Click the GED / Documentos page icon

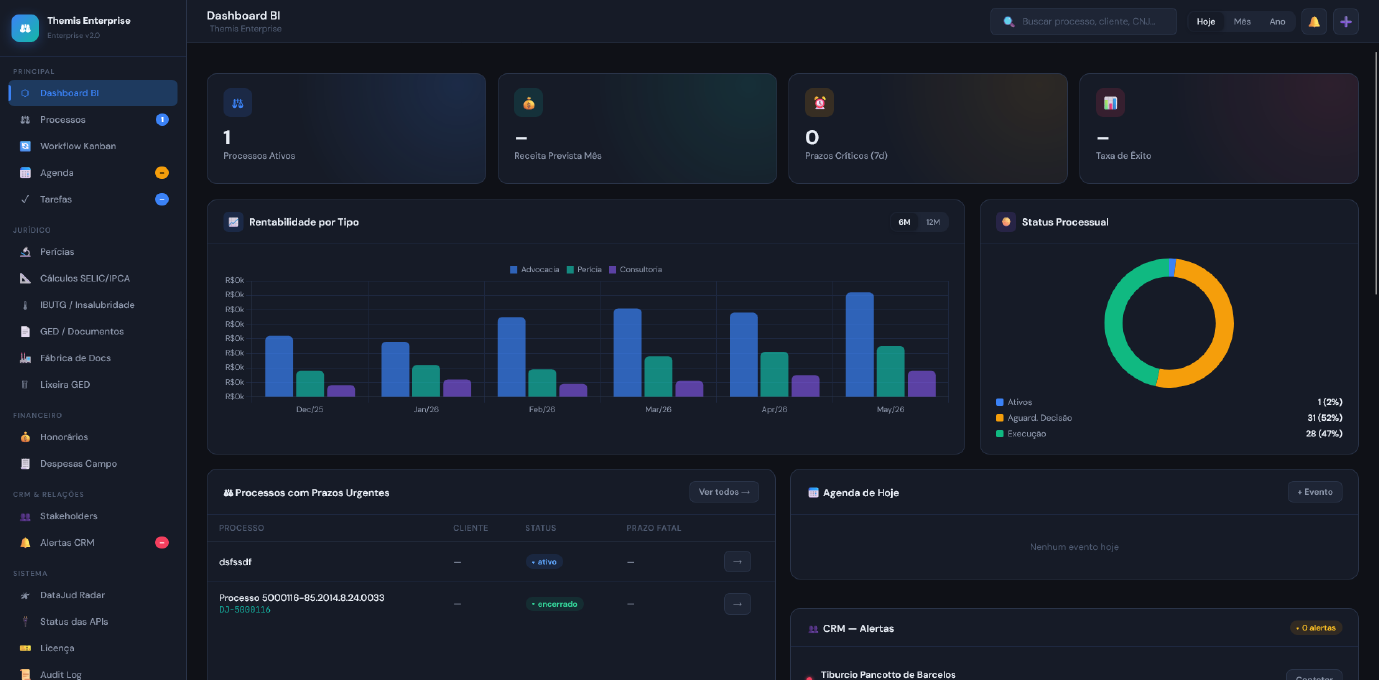click(x=25, y=331)
